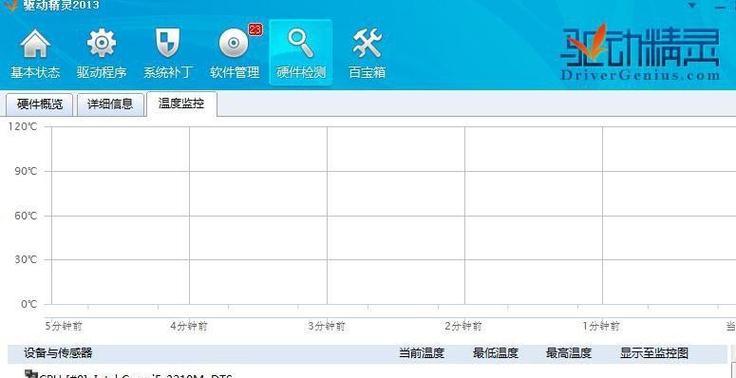Viewport: 736px width, 378px height.
Task: Click the 显示至监控图 column header
Action: point(654,353)
